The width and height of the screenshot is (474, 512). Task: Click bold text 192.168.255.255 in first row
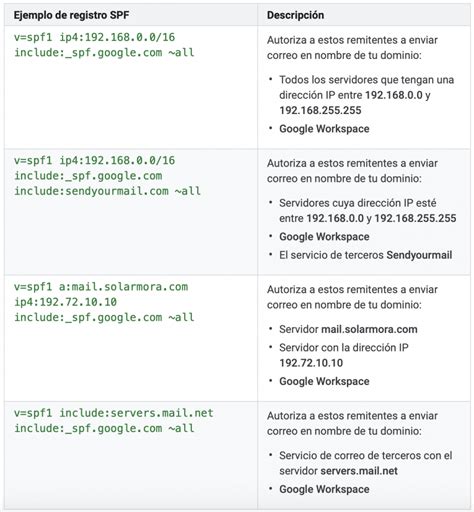[320, 110]
